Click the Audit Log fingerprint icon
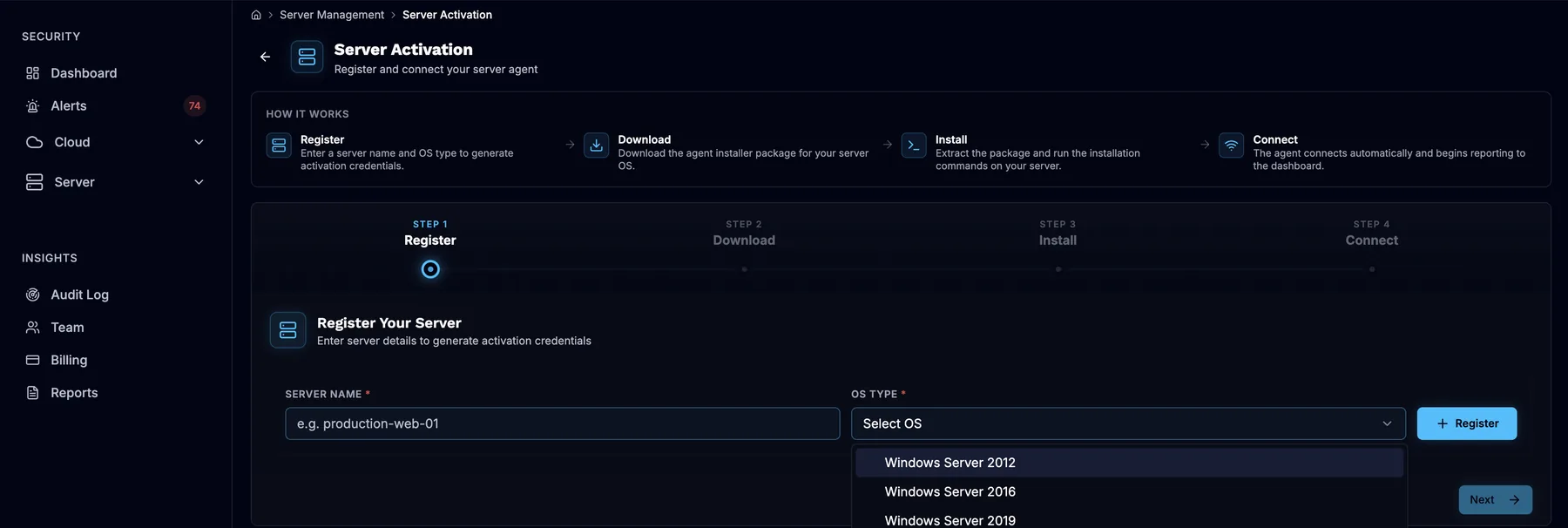The height and width of the screenshot is (528, 1568). point(33,294)
